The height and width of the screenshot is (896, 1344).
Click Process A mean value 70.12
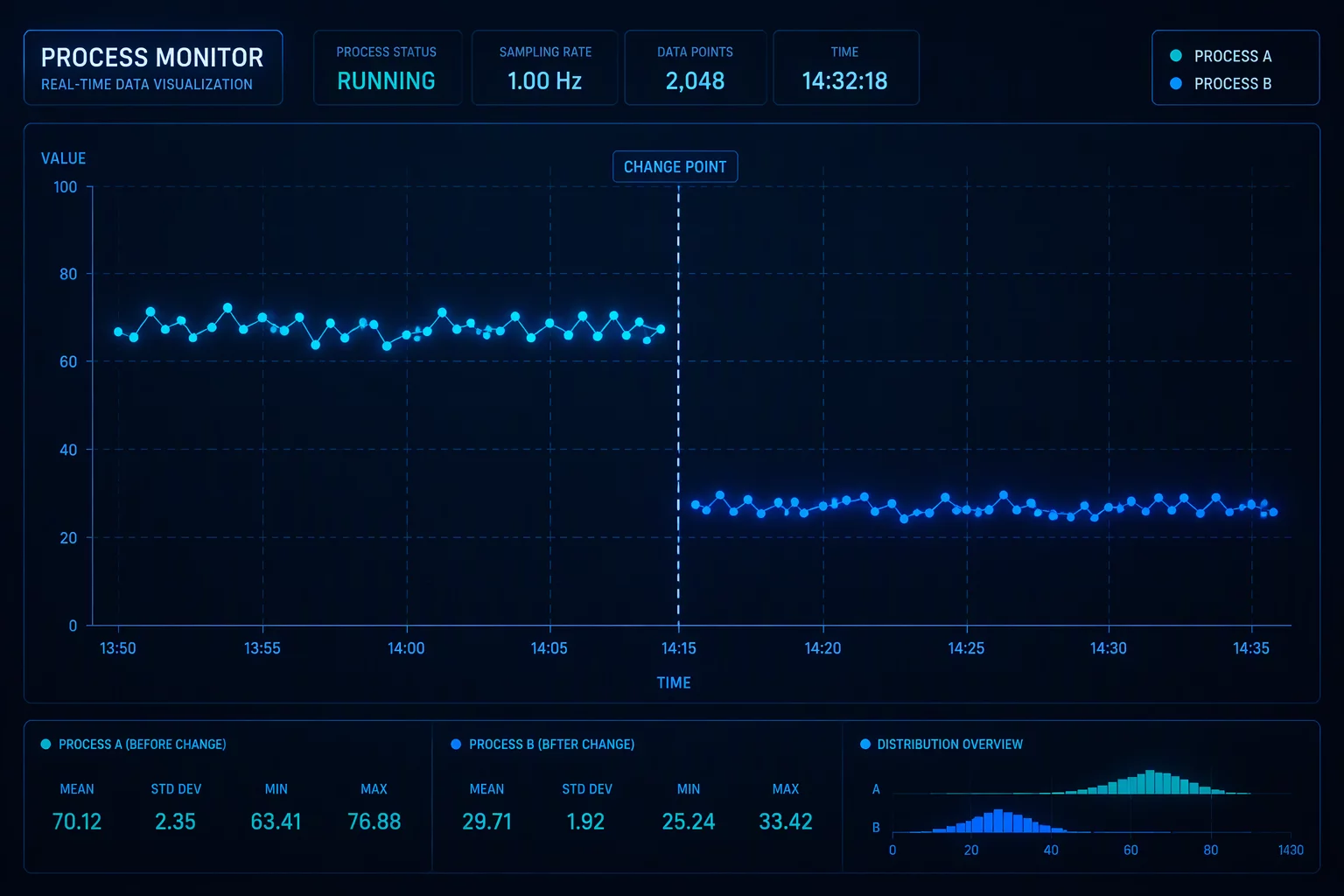[77, 822]
